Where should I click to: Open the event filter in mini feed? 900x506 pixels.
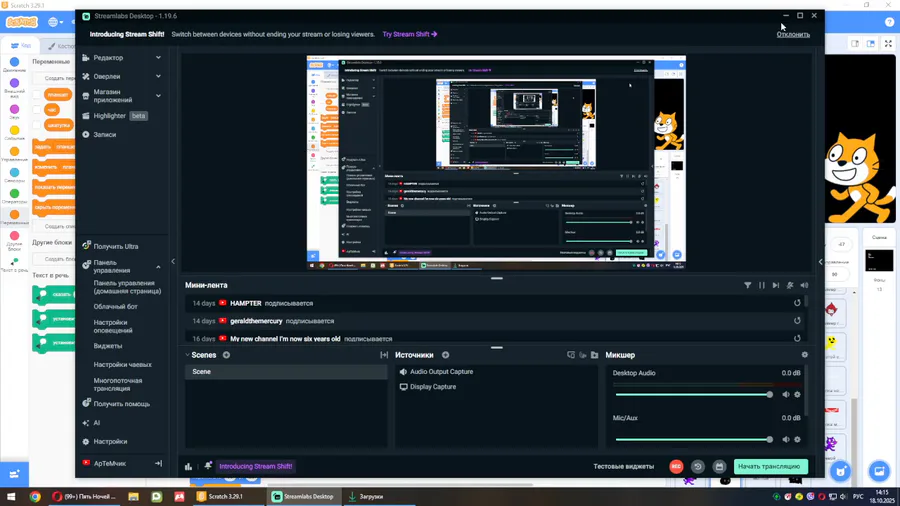click(x=747, y=285)
